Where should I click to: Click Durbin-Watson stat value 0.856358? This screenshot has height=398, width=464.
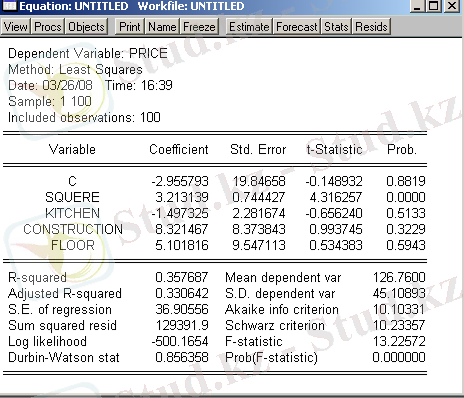pyautogui.click(x=182, y=357)
